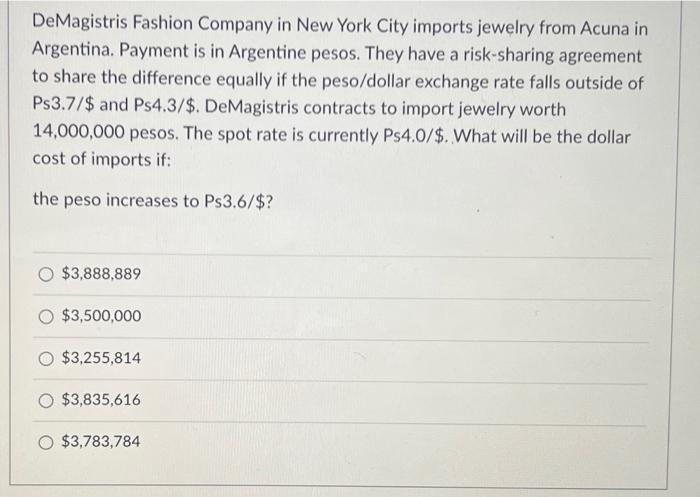This screenshot has height=497, width=700.
Task: Choose the $3,500,000 radio option
Action: (x=46, y=316)
